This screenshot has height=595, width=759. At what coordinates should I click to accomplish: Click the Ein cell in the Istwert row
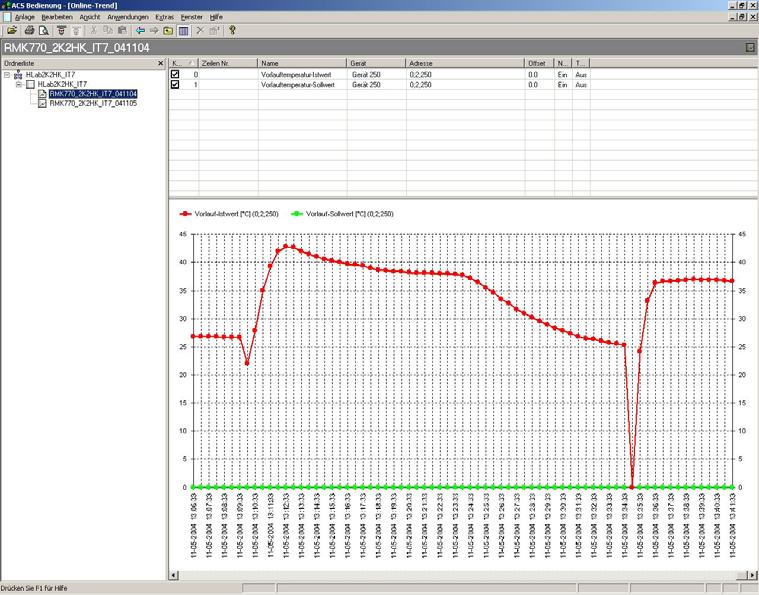(x=562, y=75)
